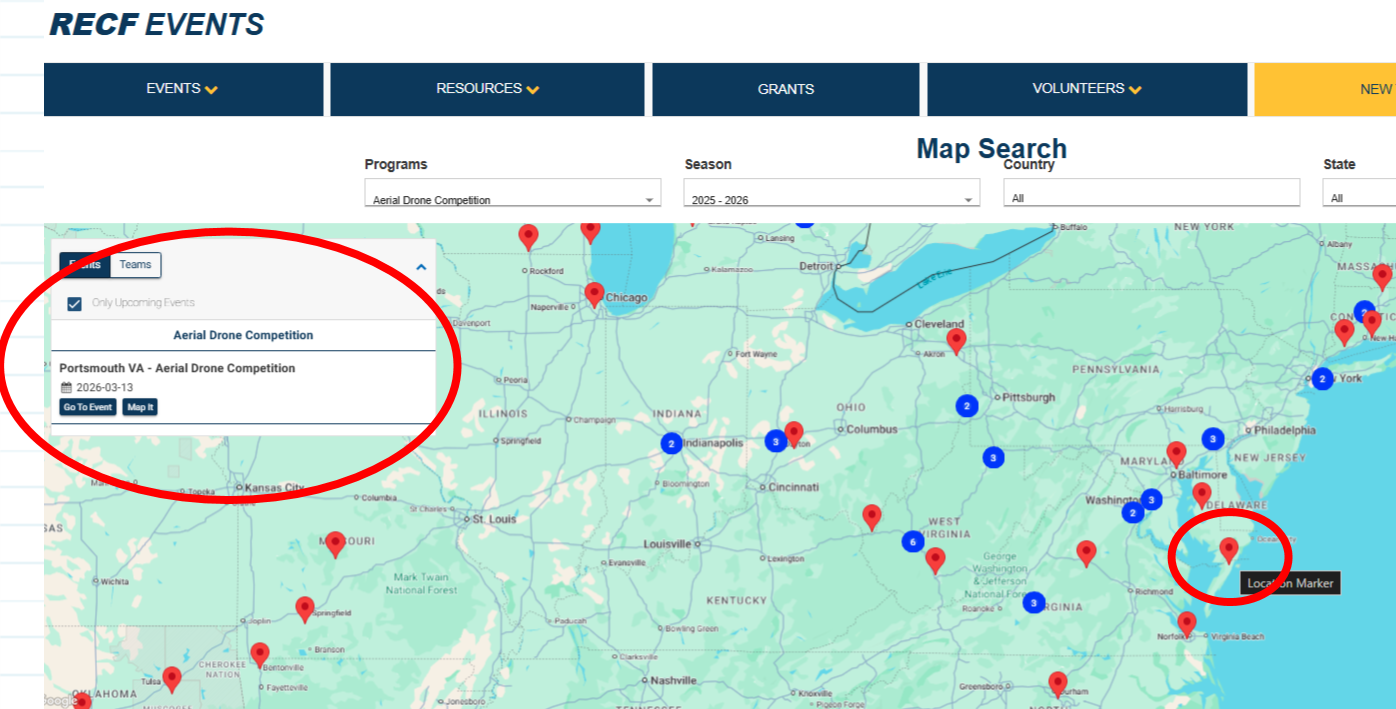Click the red pin at Baltimore
Image resolution: width=1396 pixels, height=709 pixels.
(x=1176, y=453)
